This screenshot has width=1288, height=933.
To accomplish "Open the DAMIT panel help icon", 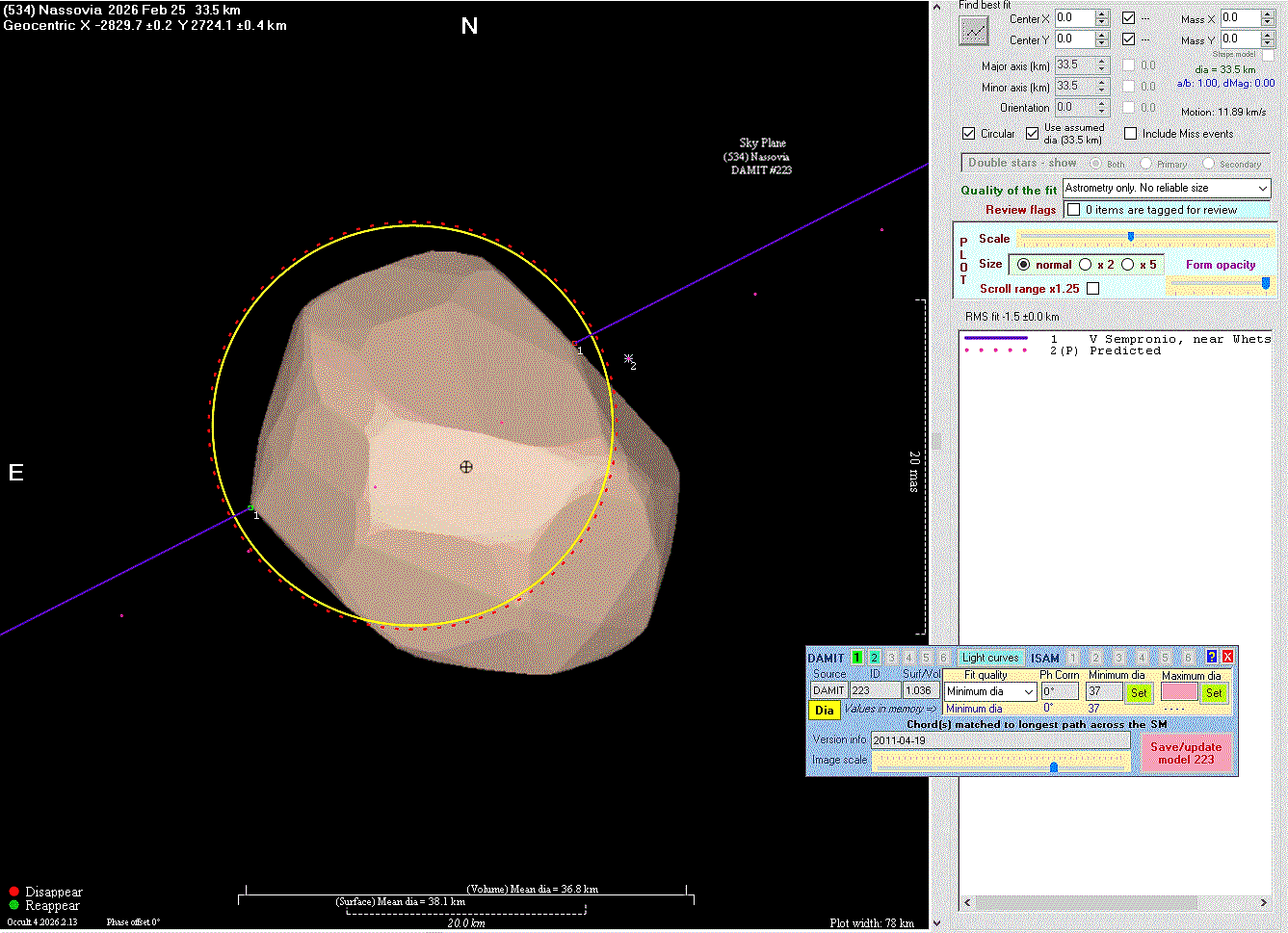I will point(1212,657).
